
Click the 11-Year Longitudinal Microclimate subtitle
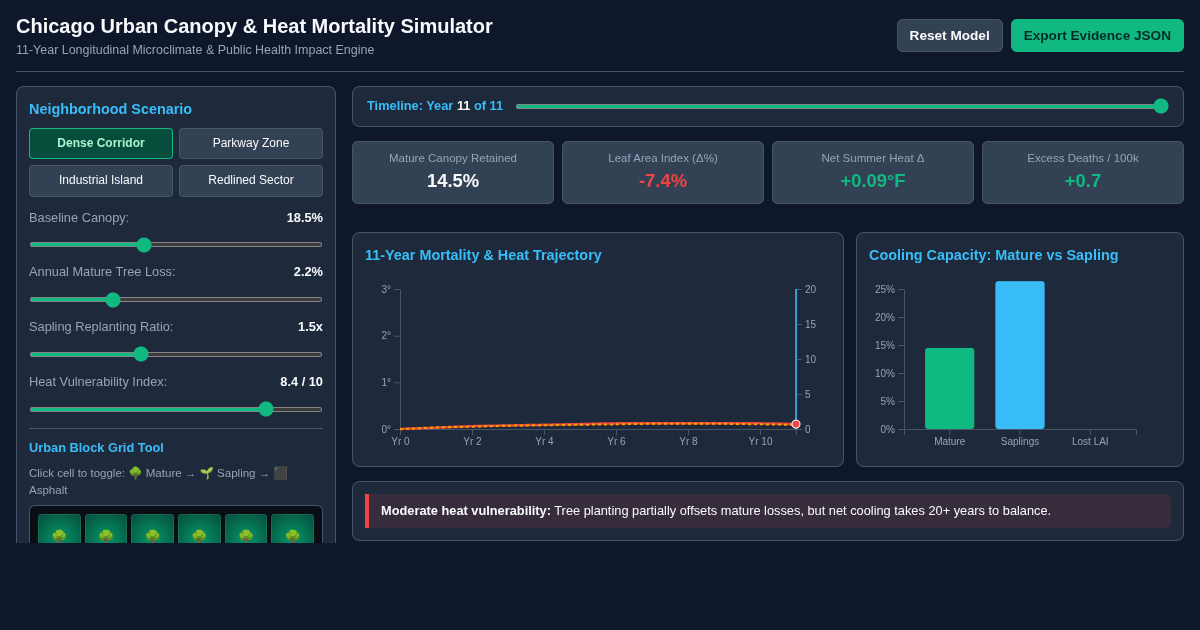[x=195, y=50]
